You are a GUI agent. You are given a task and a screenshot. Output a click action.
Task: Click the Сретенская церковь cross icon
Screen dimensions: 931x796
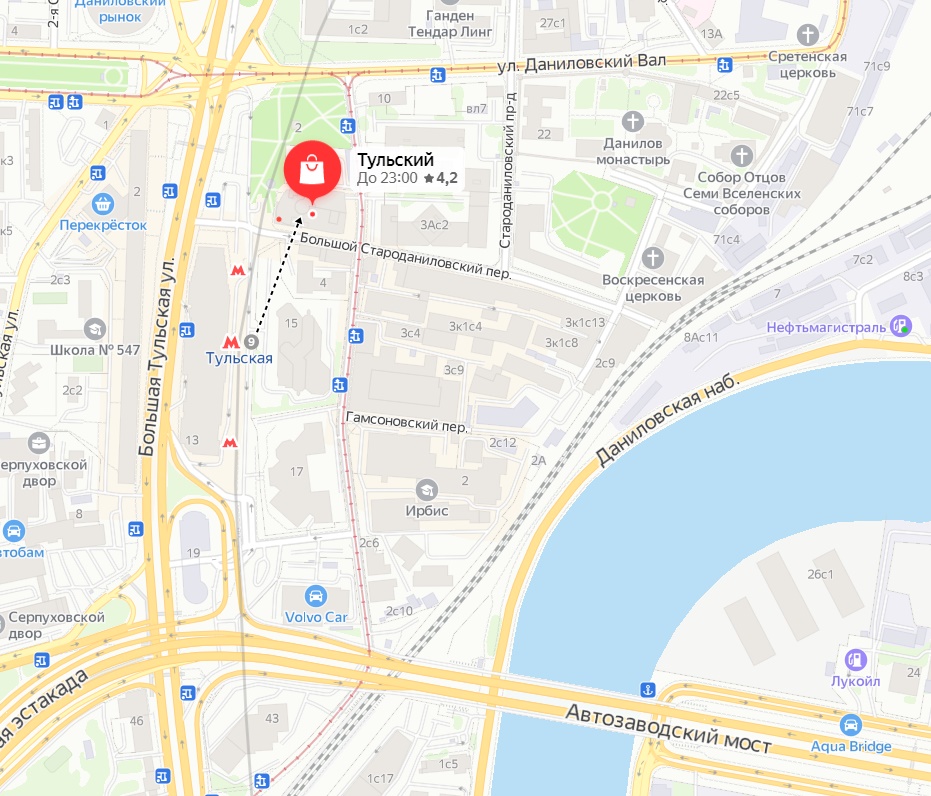[x=808, y=34]
